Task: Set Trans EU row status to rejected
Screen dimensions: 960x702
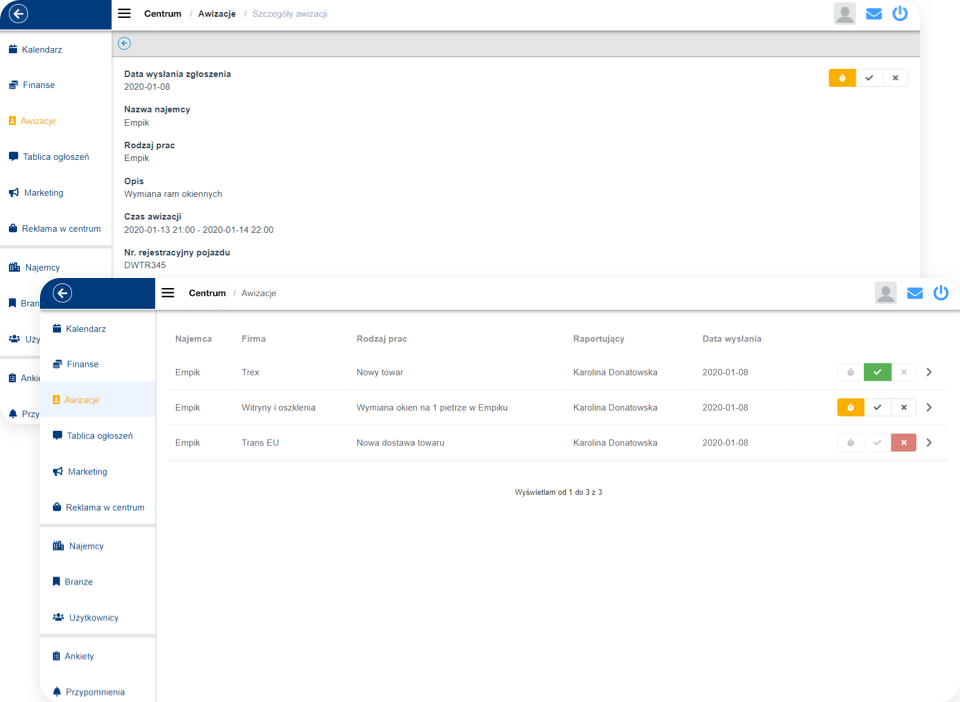Action: [x=903, y=443]
